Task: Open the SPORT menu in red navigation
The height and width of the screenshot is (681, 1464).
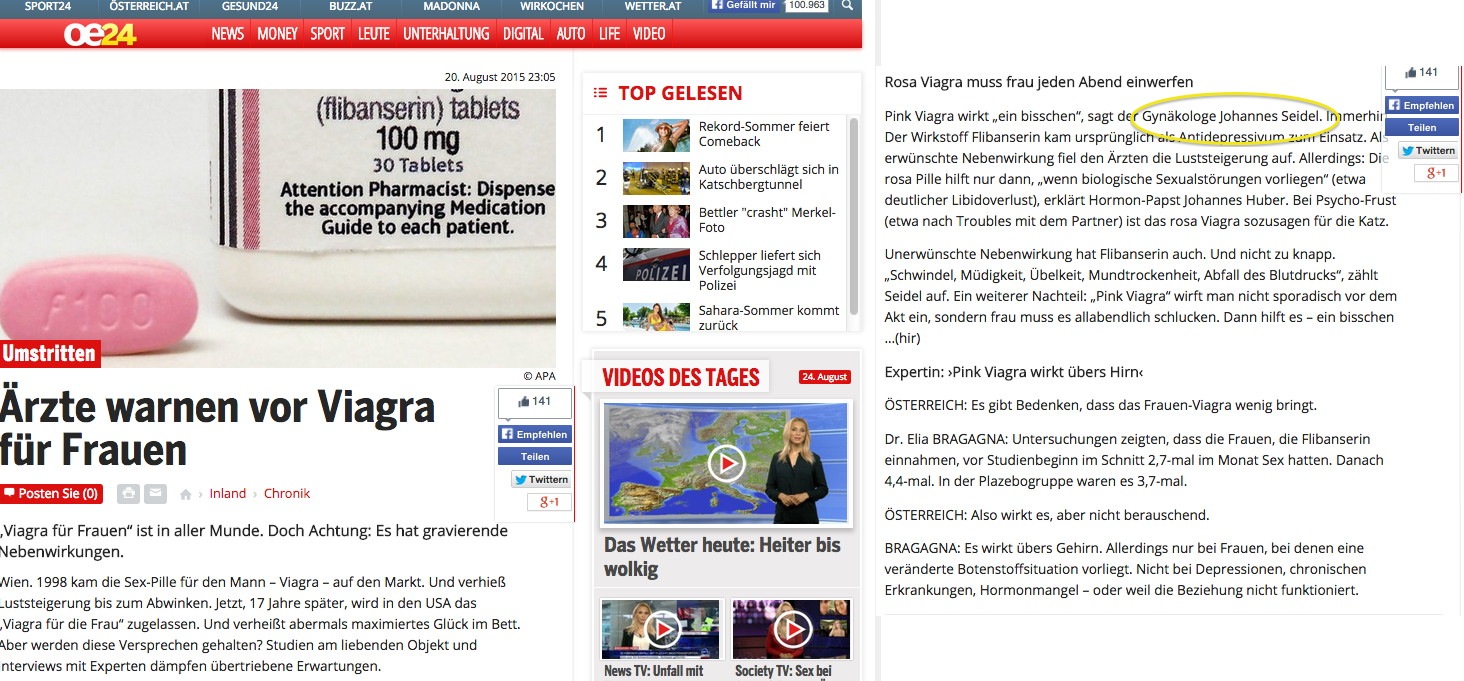Action: (x=327, y=34)
